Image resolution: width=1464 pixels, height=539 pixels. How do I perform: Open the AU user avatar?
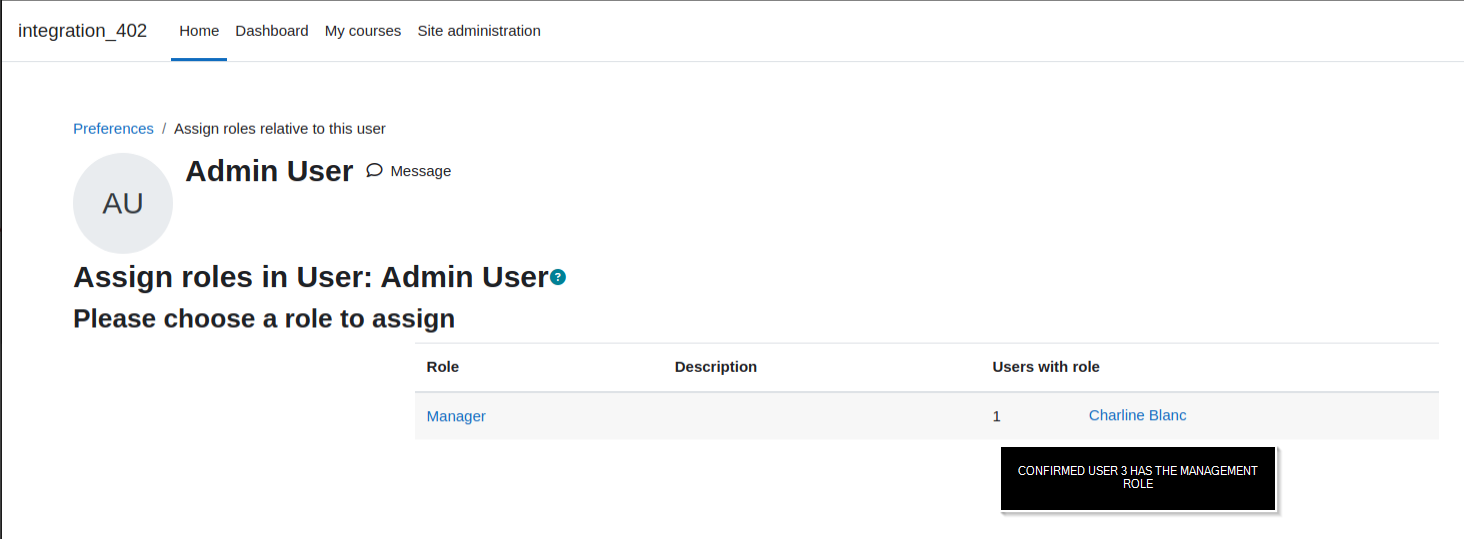(123, 203)
